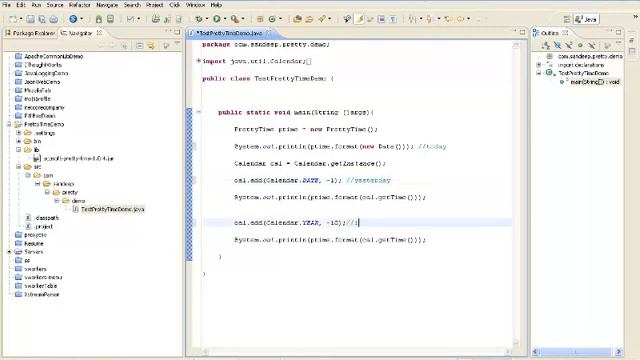Expand the bin folder node

18,141
